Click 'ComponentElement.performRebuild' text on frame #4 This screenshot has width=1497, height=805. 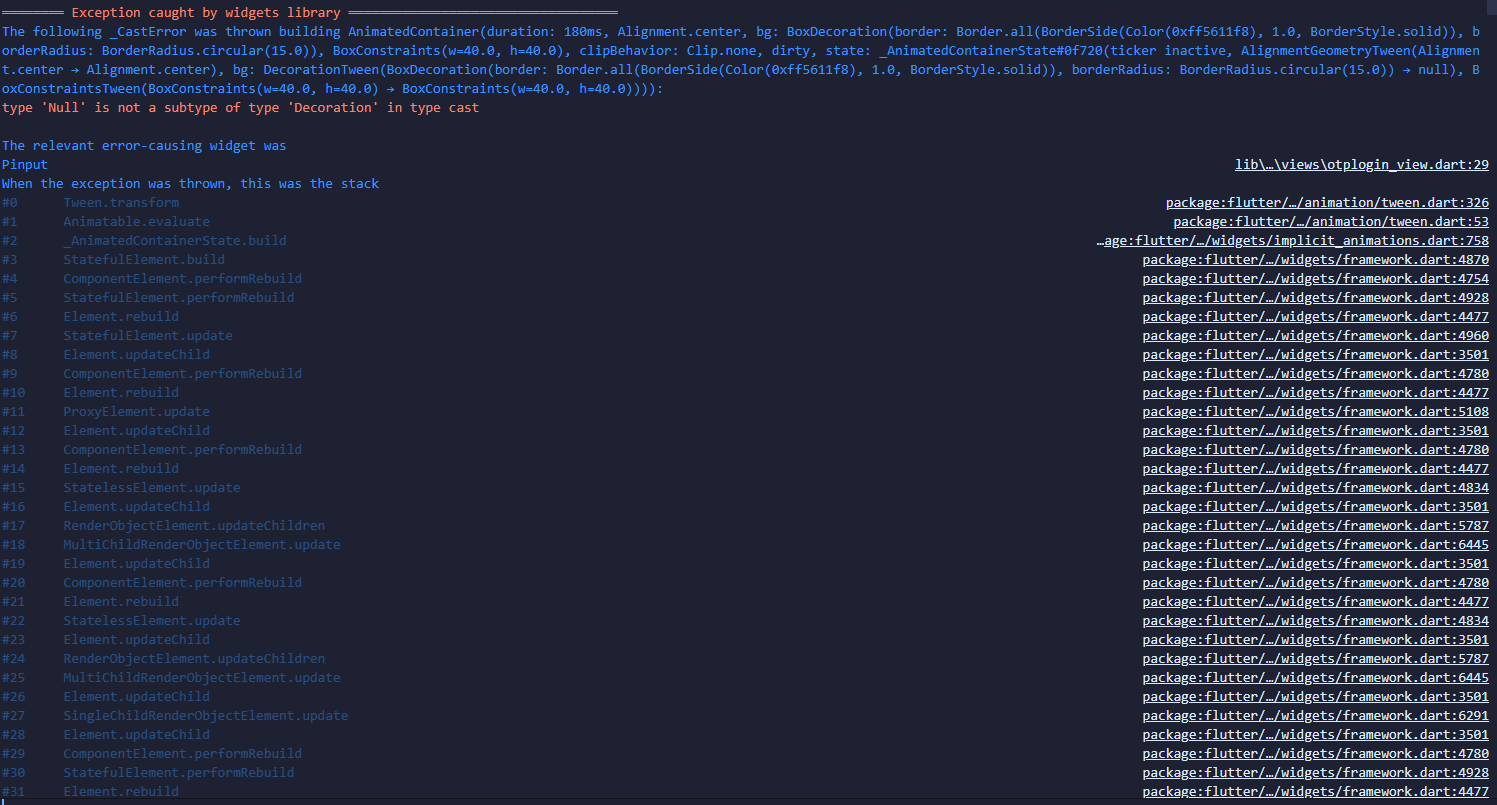pyautogui.click(x=183, y=279)
